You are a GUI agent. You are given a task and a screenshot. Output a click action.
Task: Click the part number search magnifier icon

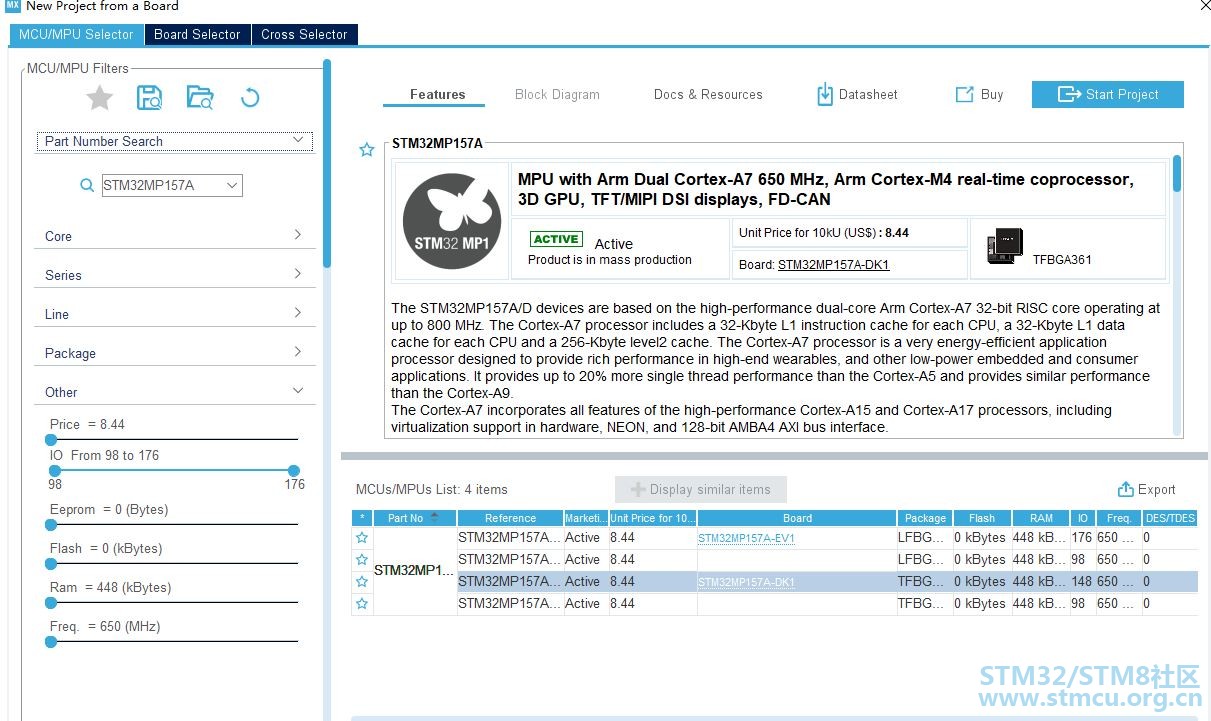87,185
